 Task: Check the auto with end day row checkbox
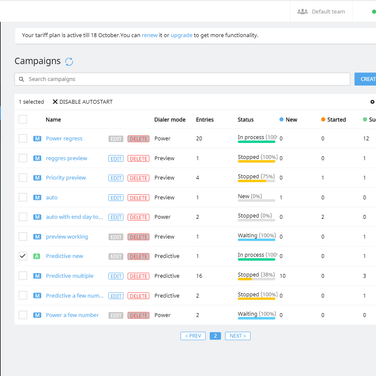(23, 217)
